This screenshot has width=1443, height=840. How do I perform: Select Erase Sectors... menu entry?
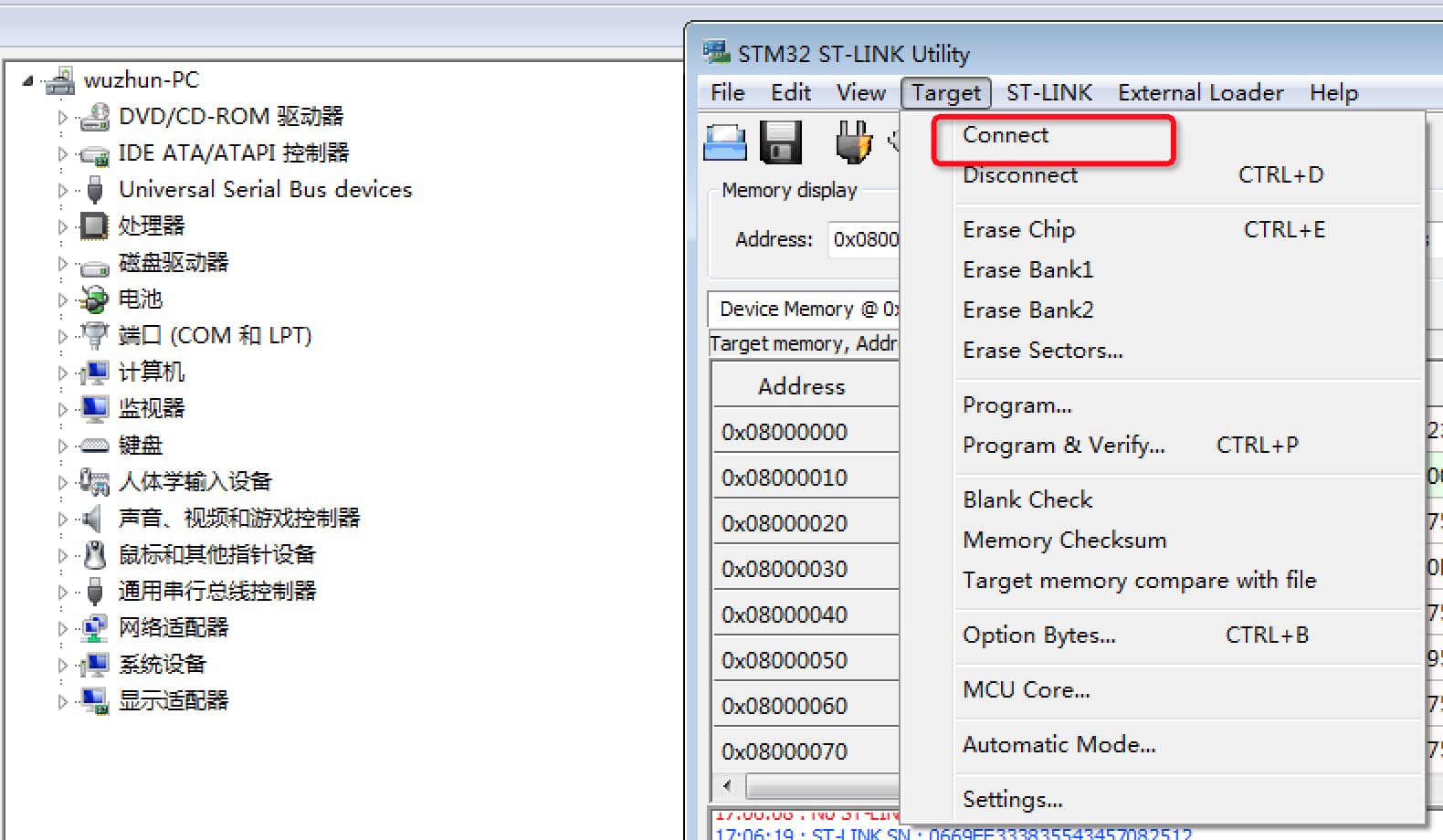(1163, 351)
